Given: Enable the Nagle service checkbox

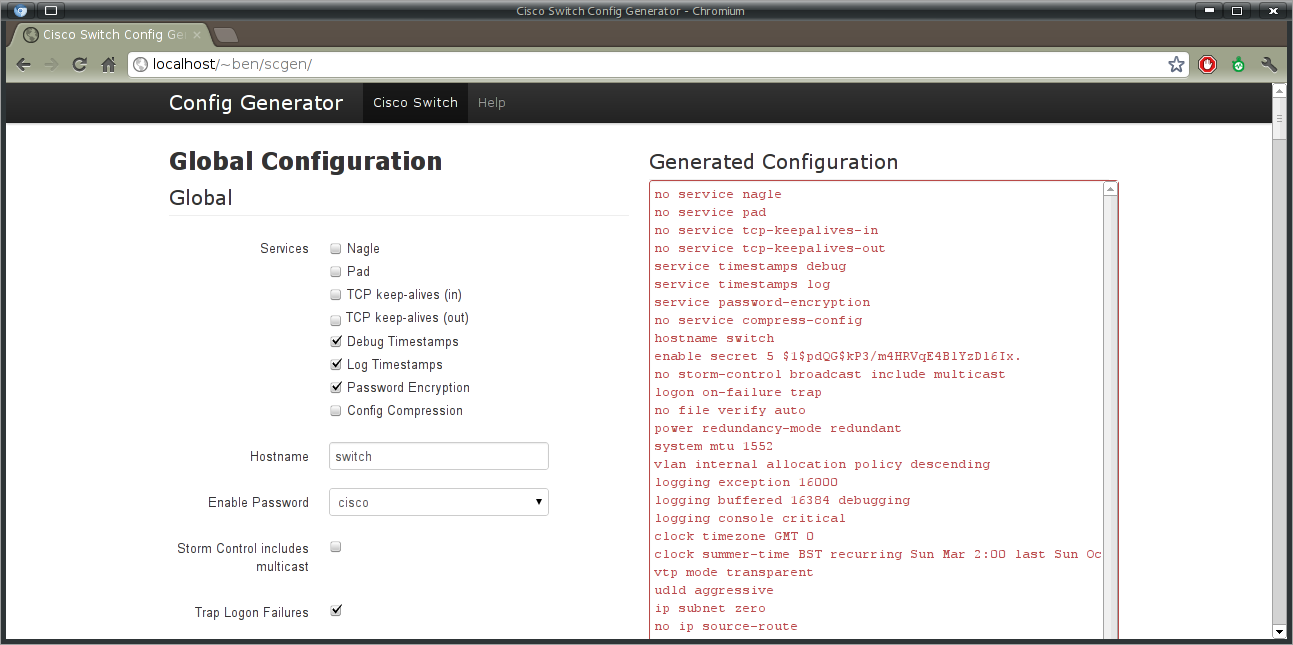Looking at the screenshot, I should pos(336,248).
